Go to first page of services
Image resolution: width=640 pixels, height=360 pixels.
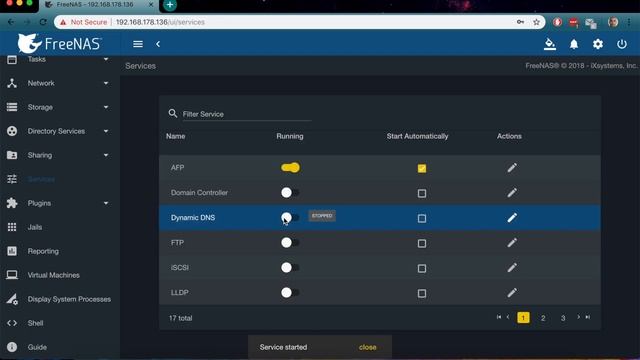(499, 317)
